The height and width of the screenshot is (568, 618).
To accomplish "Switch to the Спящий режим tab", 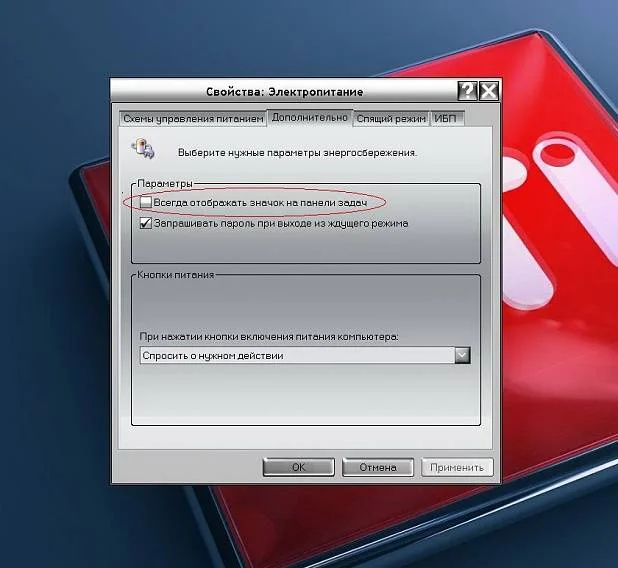I will [x=391, y=119].
